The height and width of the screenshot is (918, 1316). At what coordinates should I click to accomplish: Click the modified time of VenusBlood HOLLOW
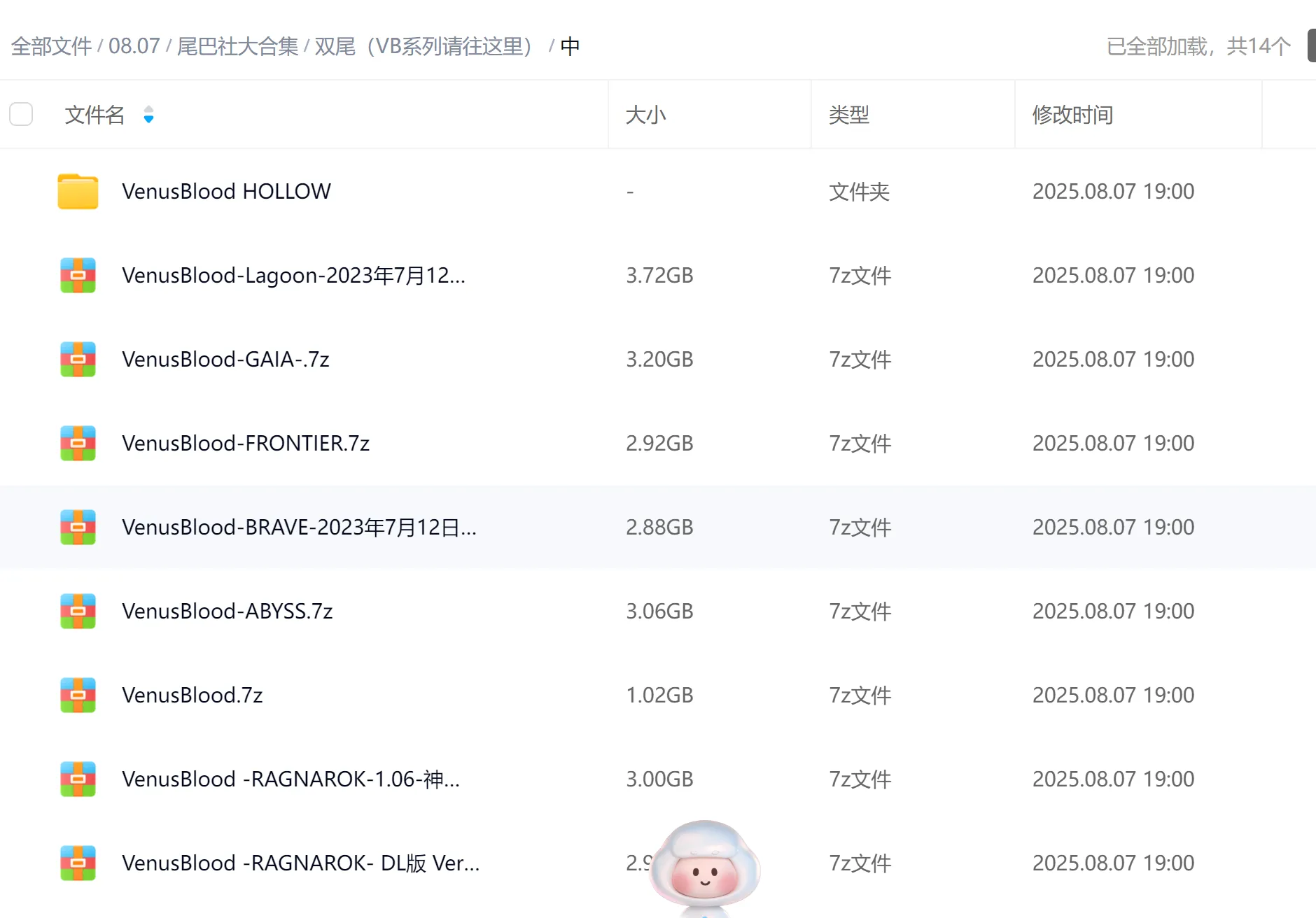1113,191
